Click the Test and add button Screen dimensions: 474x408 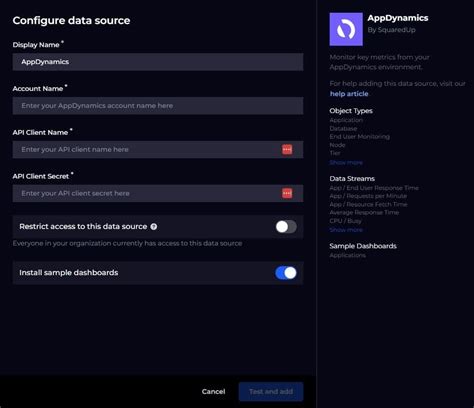271,391
